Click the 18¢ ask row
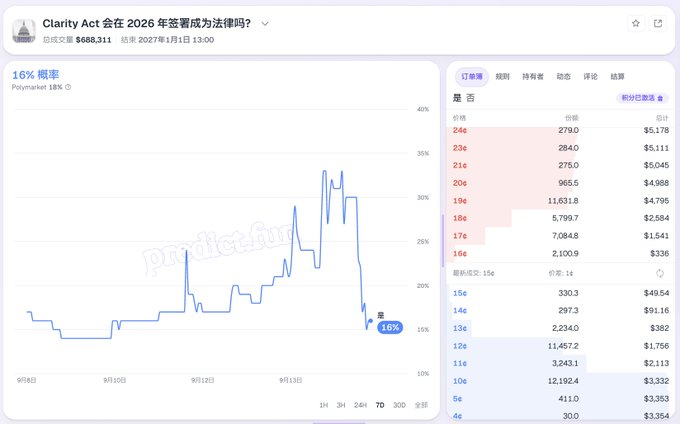Viewport: 680px width, 424px height. [560, 218]
